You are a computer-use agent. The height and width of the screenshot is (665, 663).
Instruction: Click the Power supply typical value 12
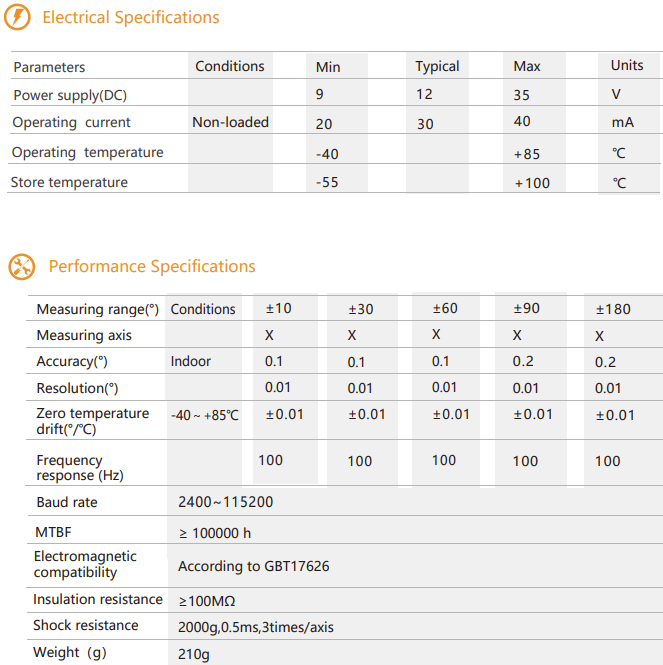pos(424,94)
